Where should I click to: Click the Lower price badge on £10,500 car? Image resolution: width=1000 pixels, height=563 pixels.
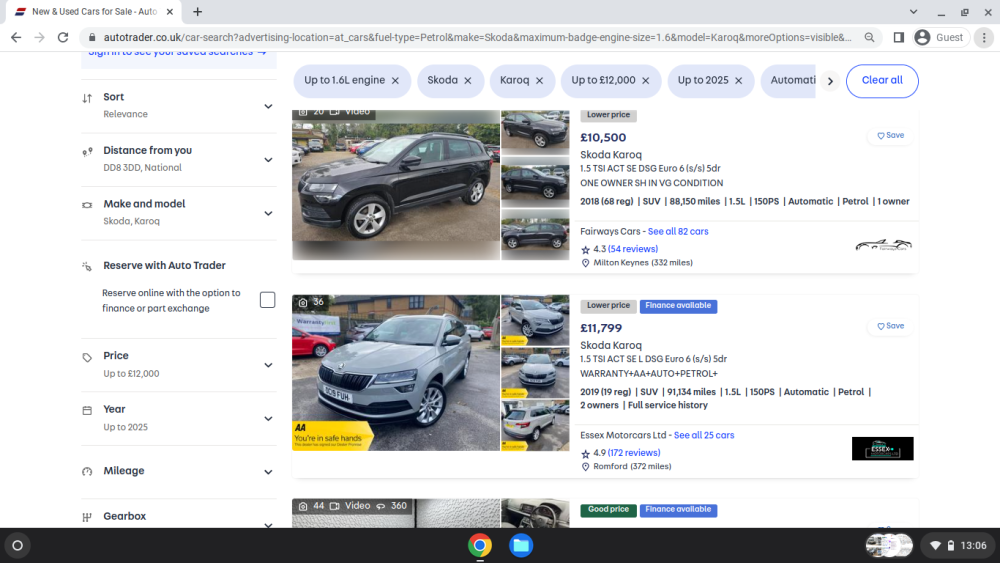coord(608,115)
